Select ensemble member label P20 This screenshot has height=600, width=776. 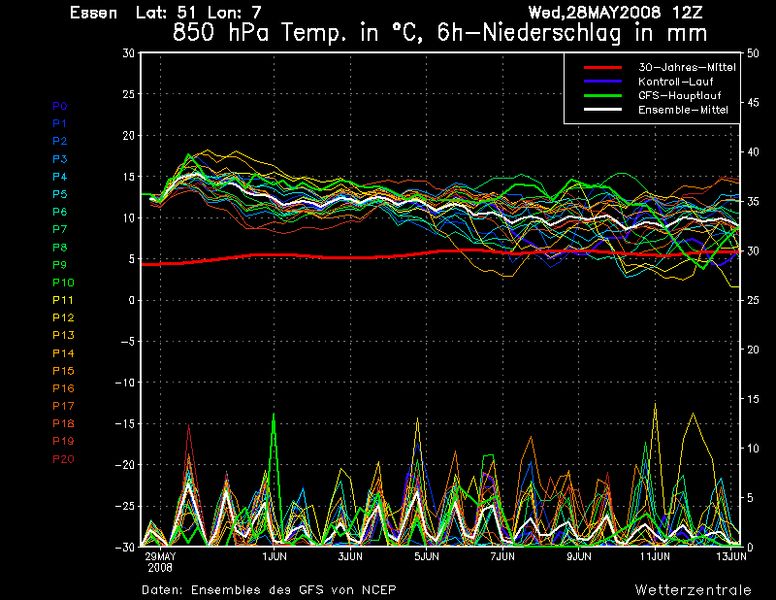point(62,459)
